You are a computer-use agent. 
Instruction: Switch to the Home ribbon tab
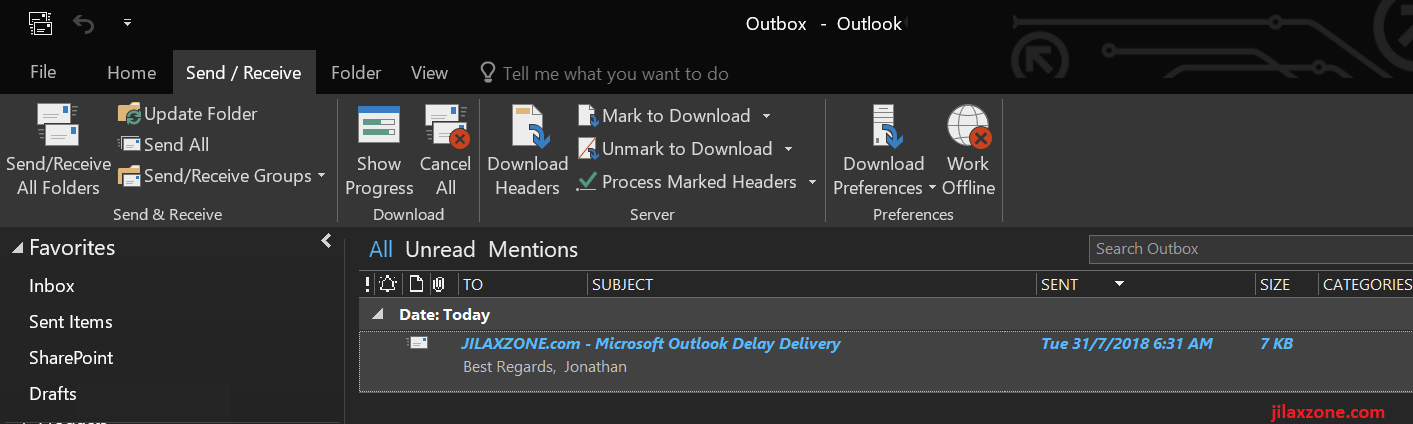(131, 73)
